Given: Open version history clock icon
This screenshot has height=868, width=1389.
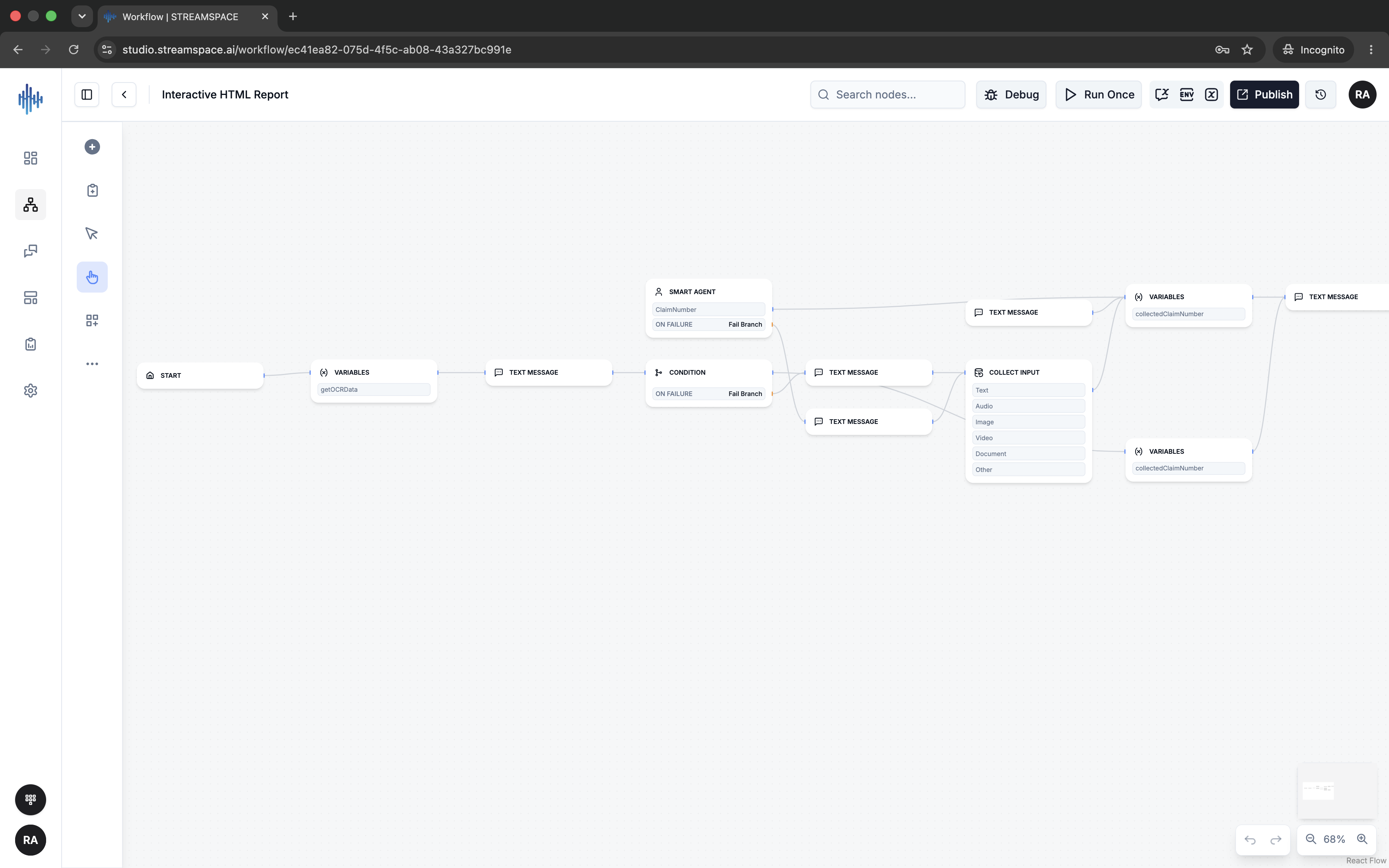Looking at the screenshot, I should [x=1321, y=95].
